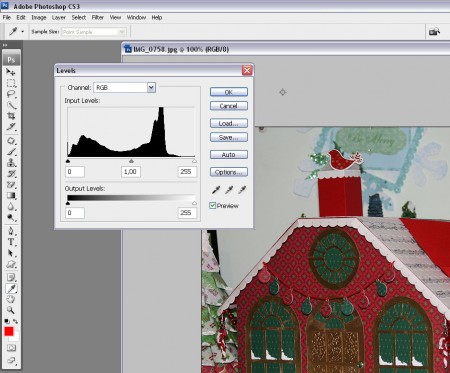Select the Lasso tool

click(11, 94)
